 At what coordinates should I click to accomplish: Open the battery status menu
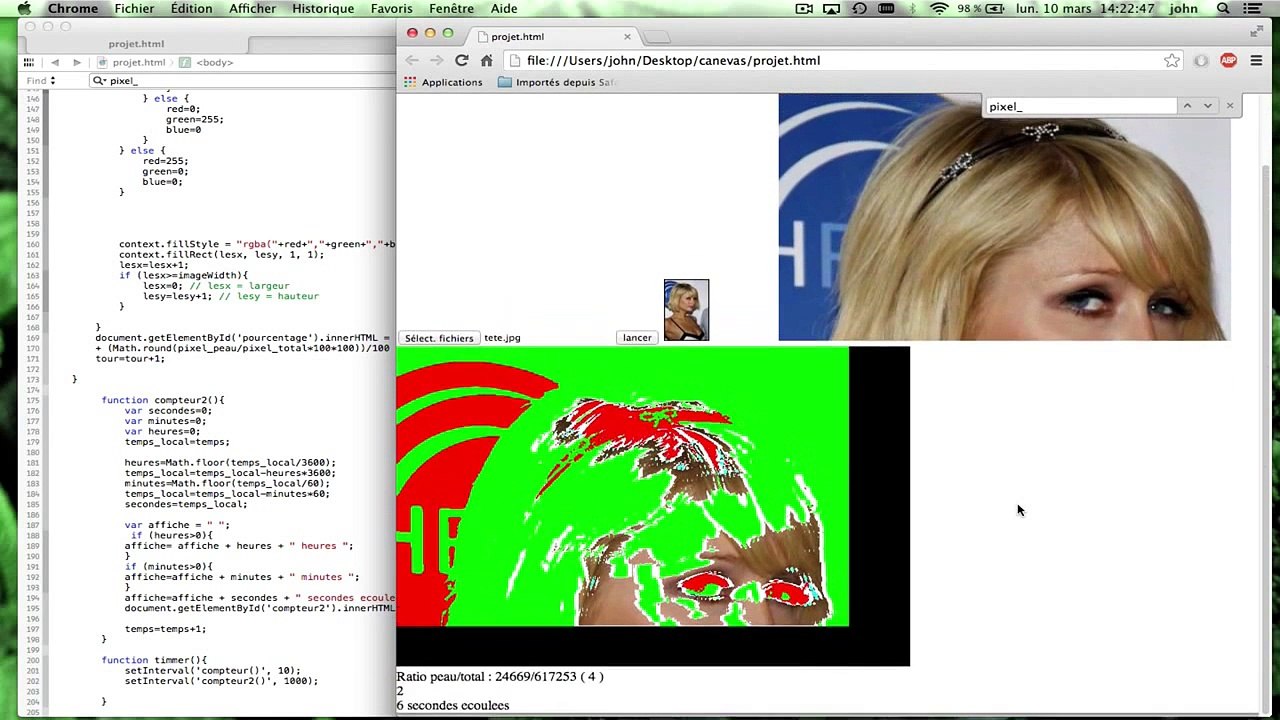(980, 9)
